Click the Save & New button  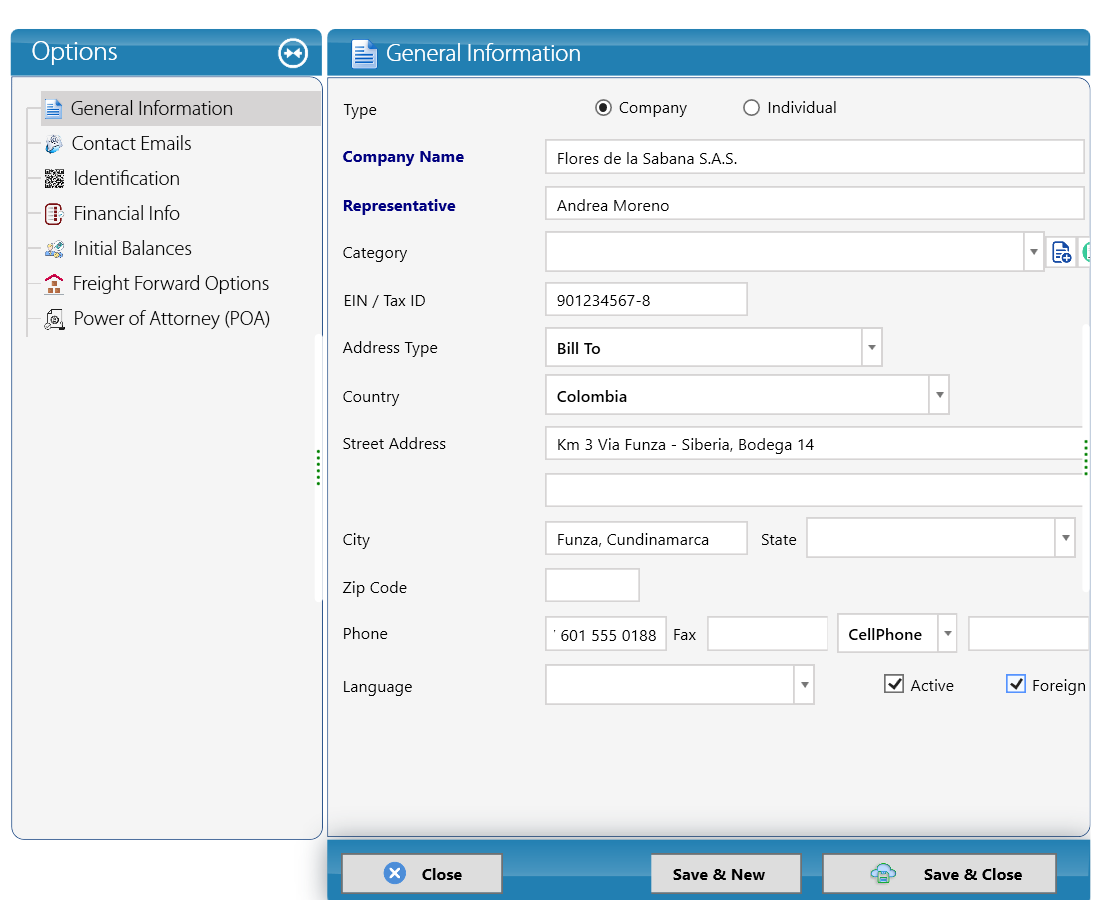(726, 874)
